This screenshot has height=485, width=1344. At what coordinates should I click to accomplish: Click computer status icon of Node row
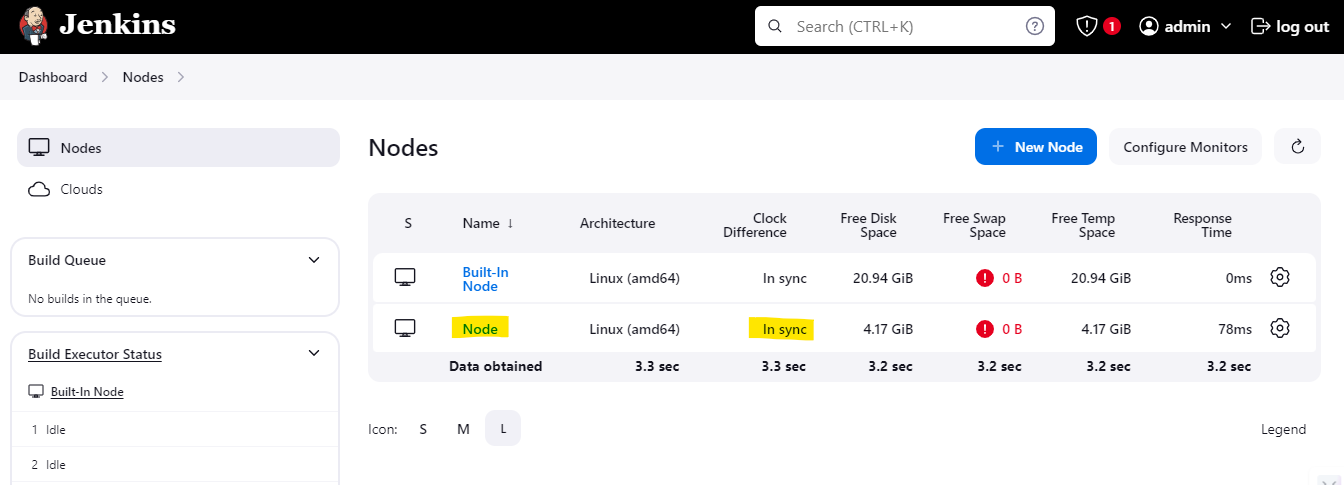(405, 328)
